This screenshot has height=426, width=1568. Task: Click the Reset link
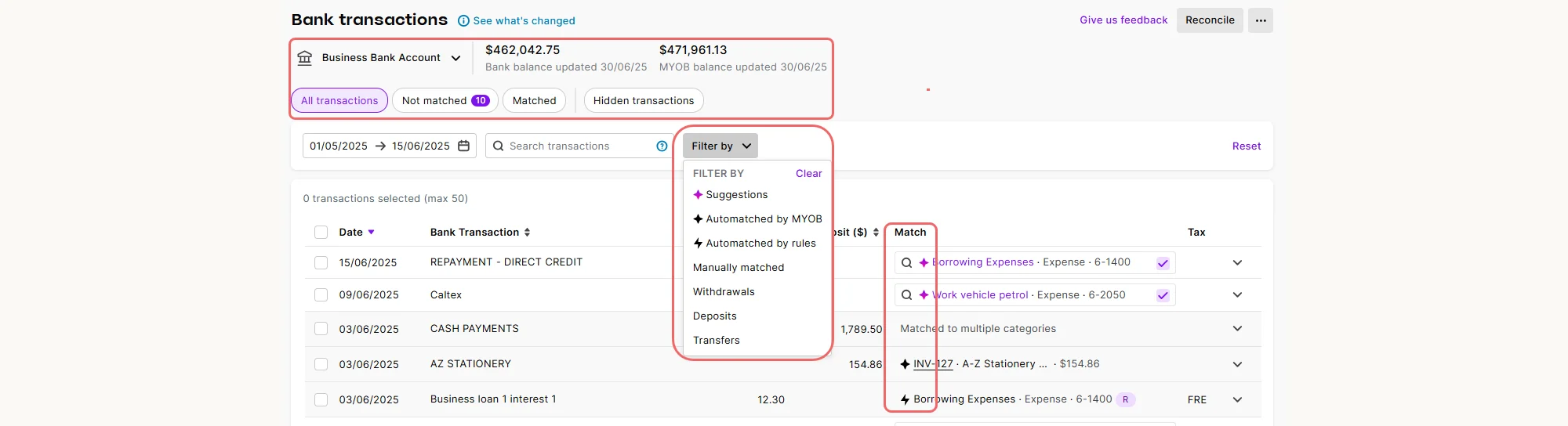pos(1247,146)
